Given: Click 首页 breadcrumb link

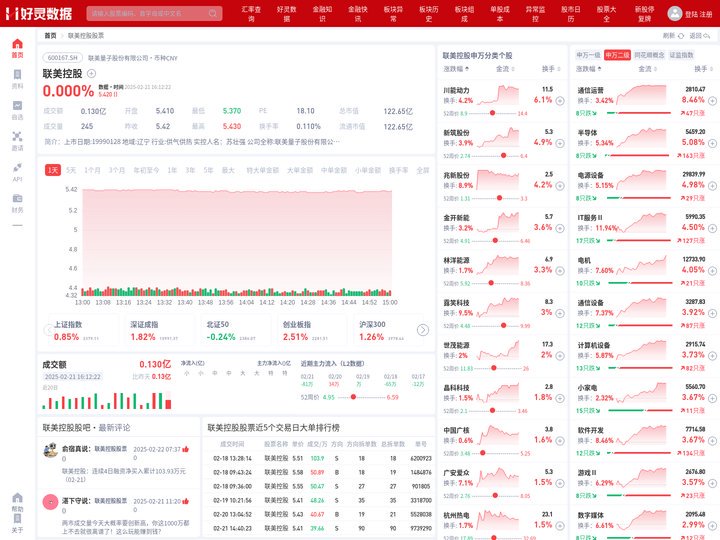Looking at the screenshot, I should click(x=50, y=35).
